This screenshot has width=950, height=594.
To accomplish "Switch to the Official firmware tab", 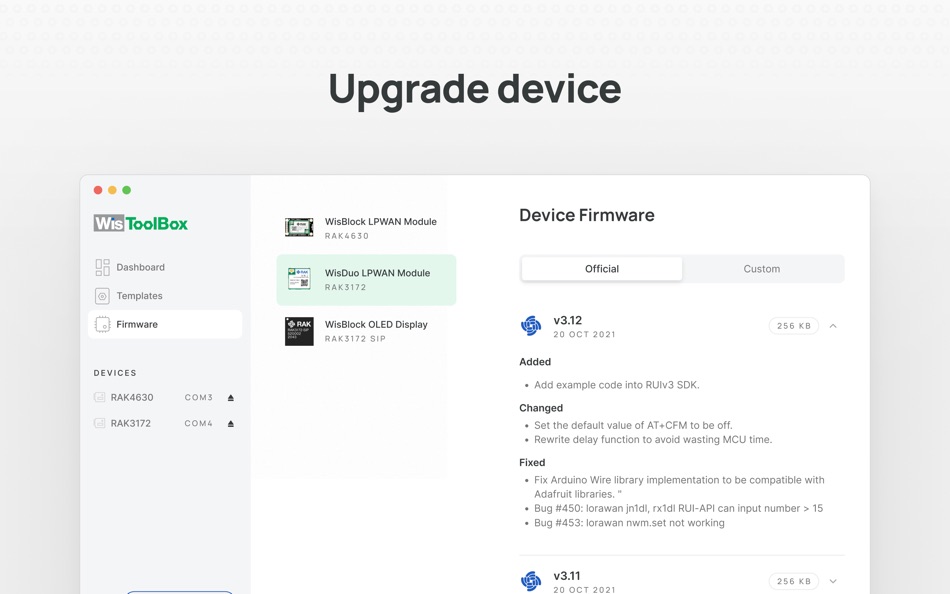I will click(602, 269).
